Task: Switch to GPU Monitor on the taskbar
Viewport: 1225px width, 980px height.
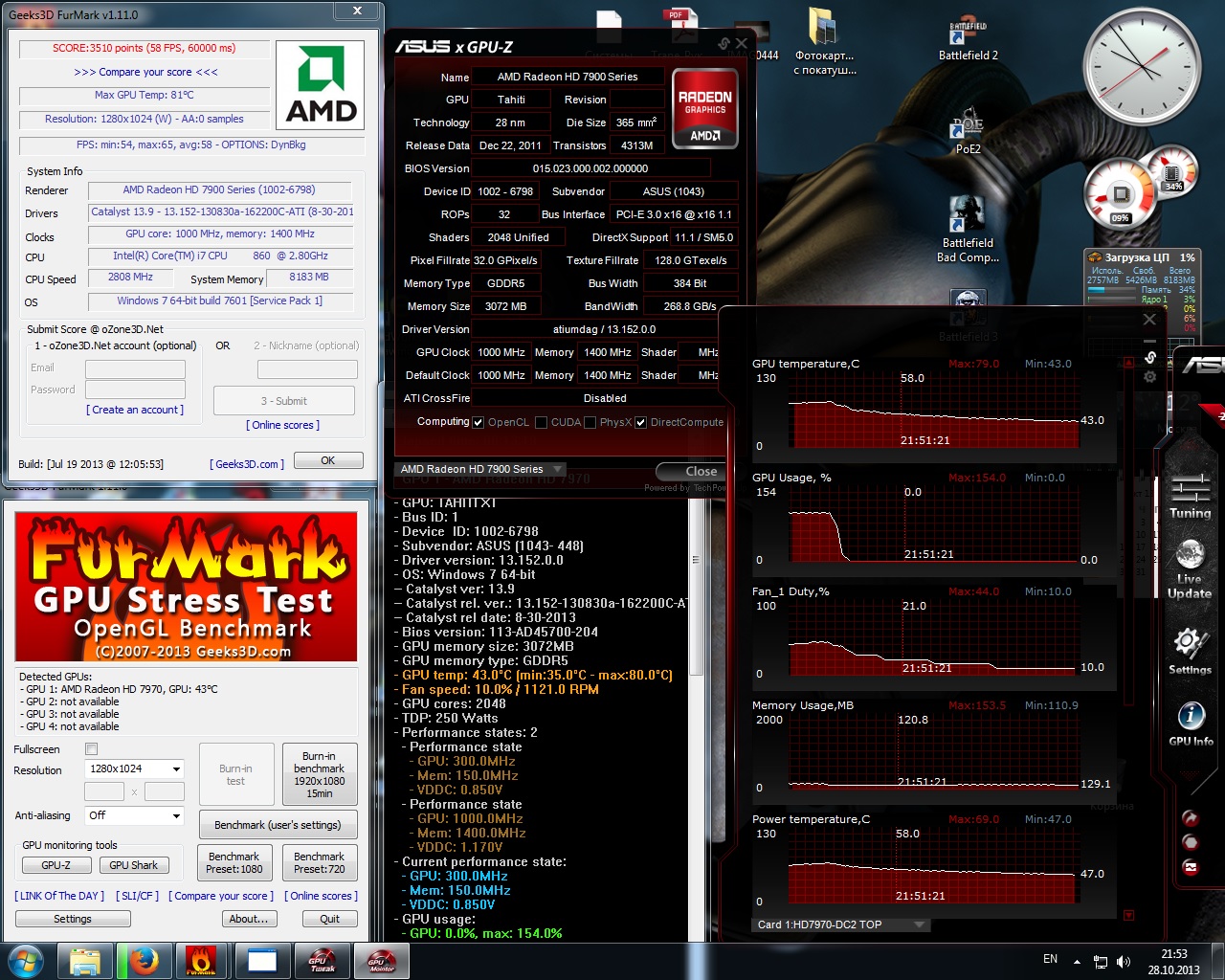Action: 382,961
